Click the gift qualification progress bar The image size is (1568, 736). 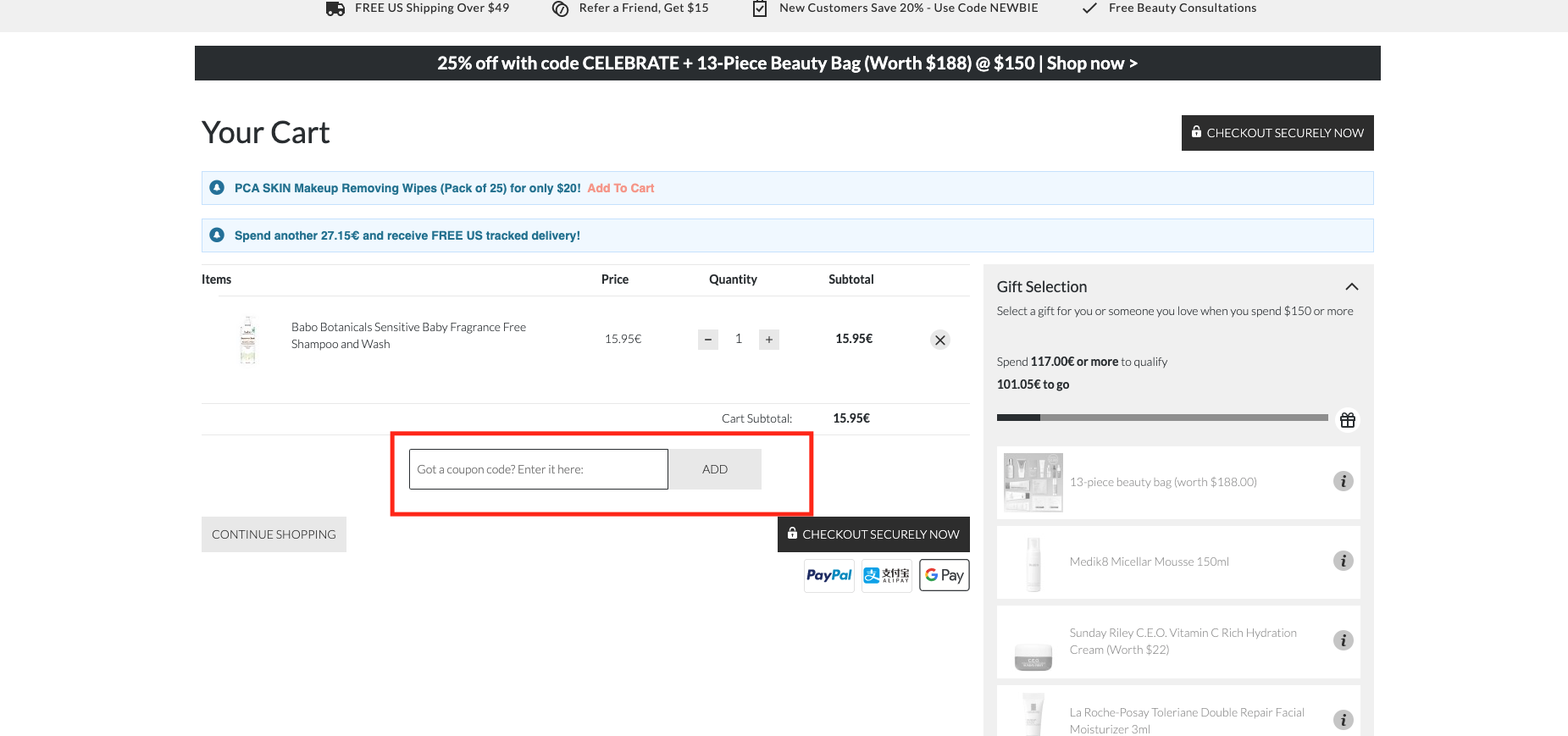1162,418
